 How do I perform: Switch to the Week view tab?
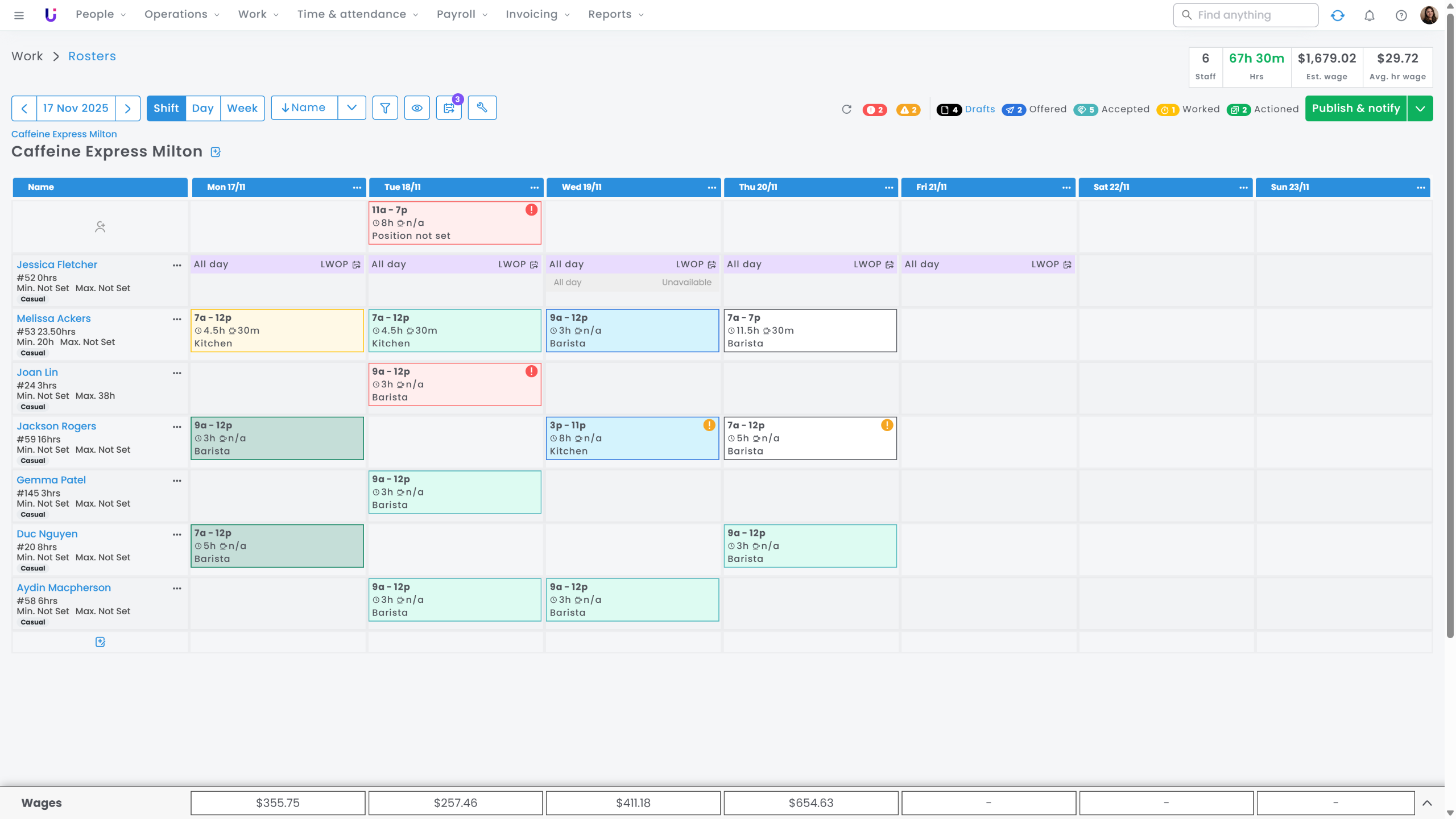coord(242,108)
